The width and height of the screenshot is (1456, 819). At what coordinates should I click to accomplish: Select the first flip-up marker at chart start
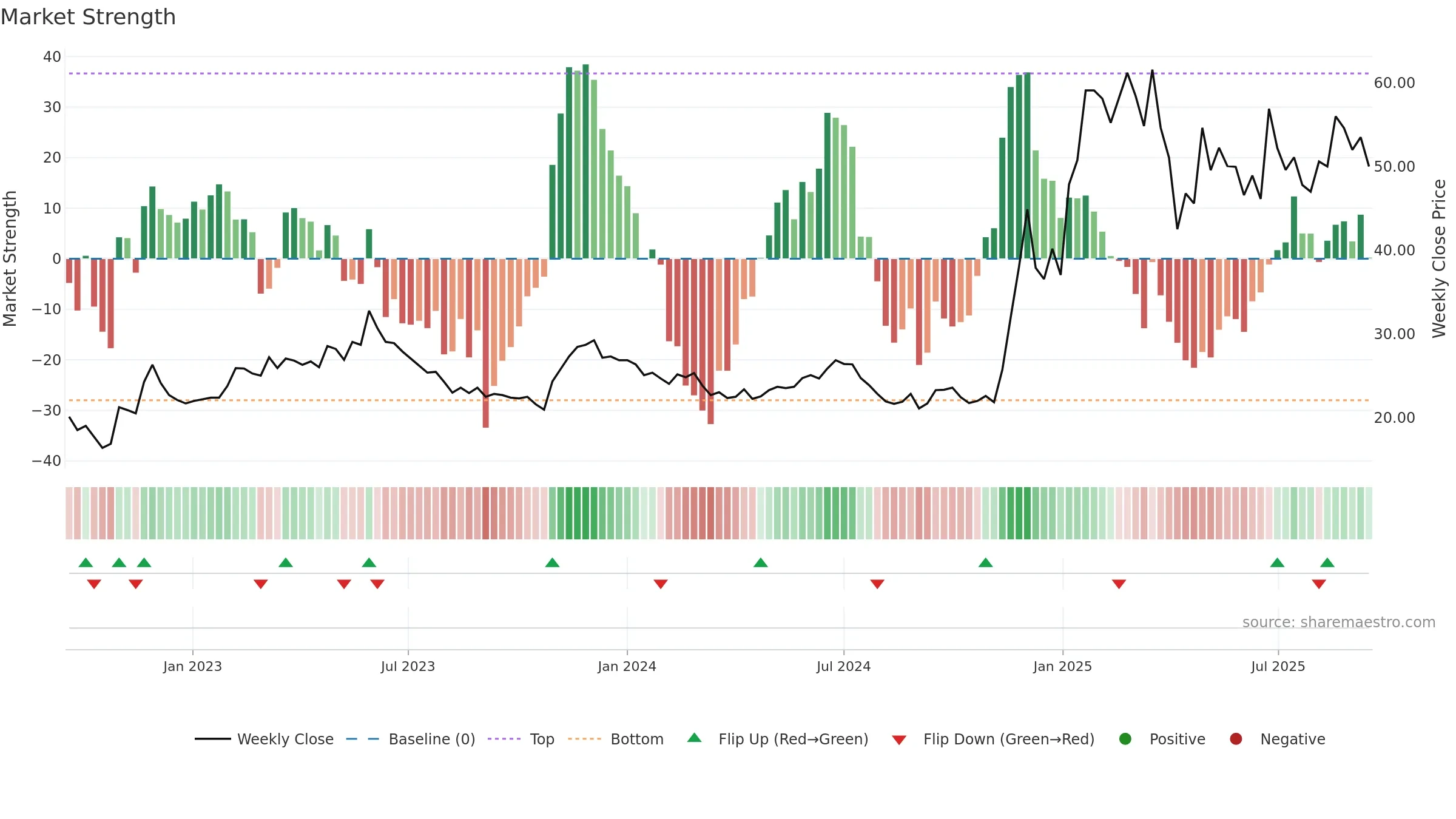click(86, 562)
